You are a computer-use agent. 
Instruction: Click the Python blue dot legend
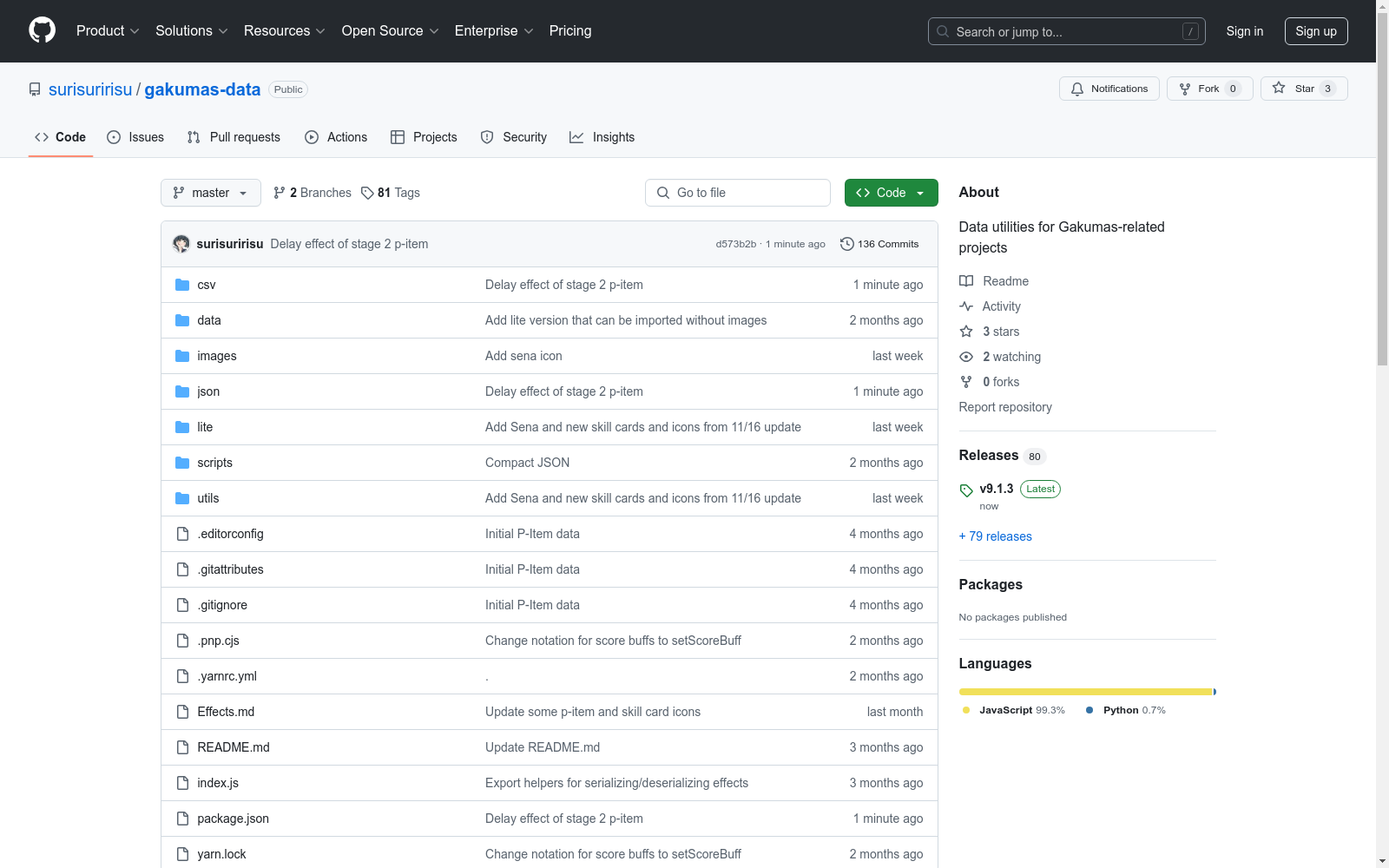point(1089,710)
